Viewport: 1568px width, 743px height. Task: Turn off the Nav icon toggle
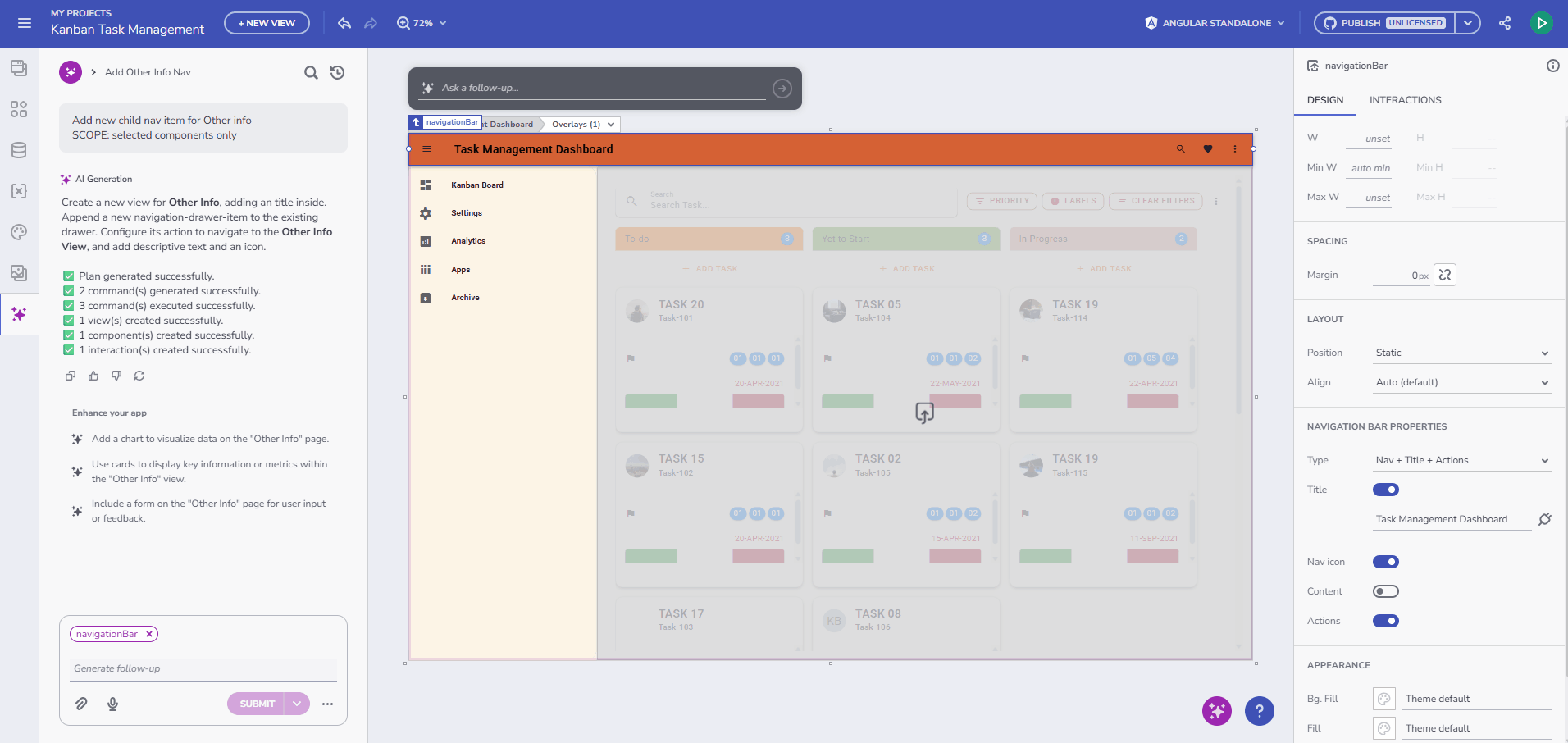[x=1386, y=562]
